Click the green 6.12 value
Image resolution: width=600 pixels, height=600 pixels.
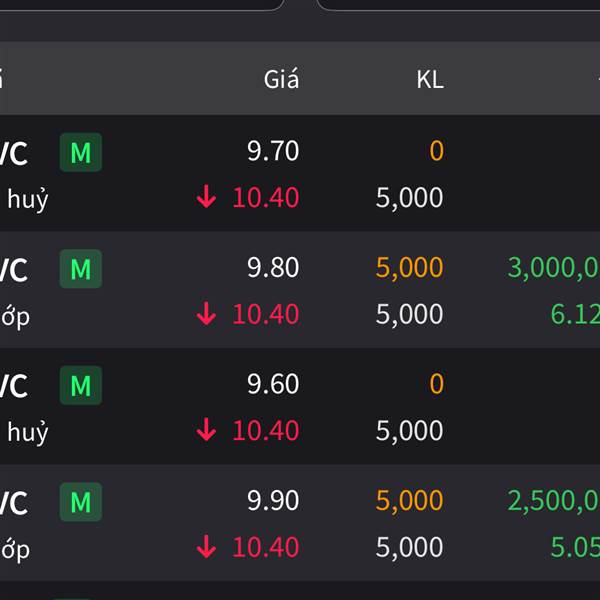click(574, 315)
